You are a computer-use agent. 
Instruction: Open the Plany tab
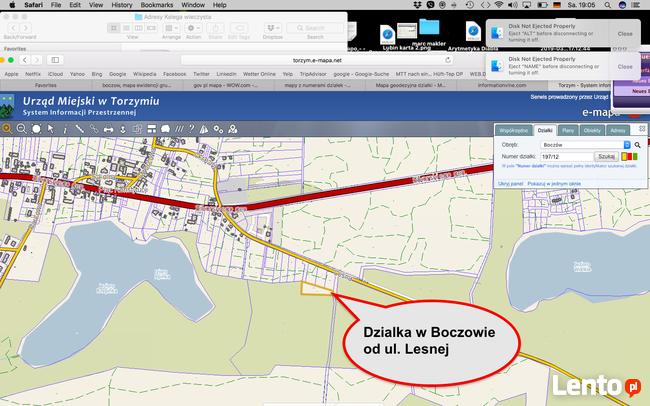click(x=568, y=131)
